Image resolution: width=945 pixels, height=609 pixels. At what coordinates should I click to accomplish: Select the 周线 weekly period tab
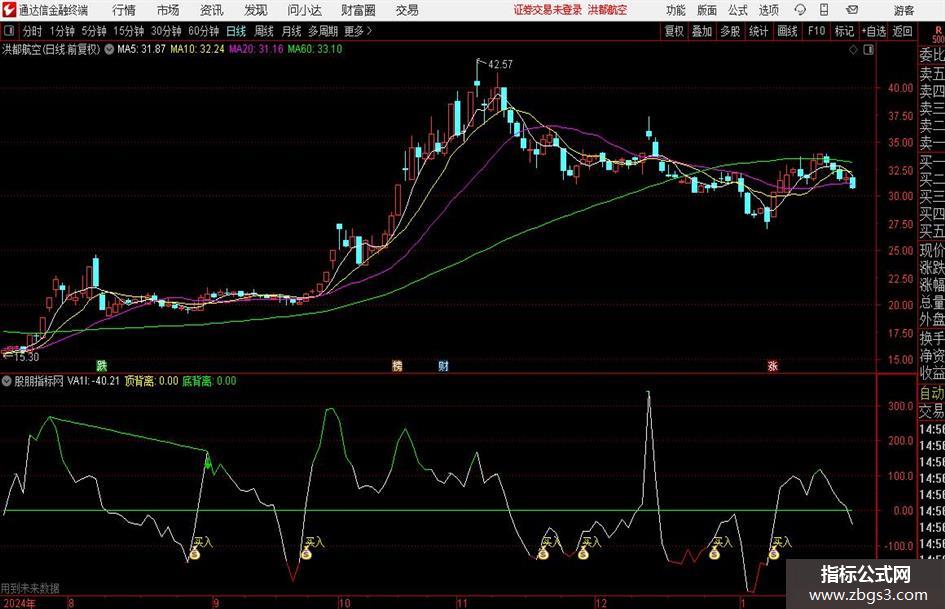click(263, 31)
